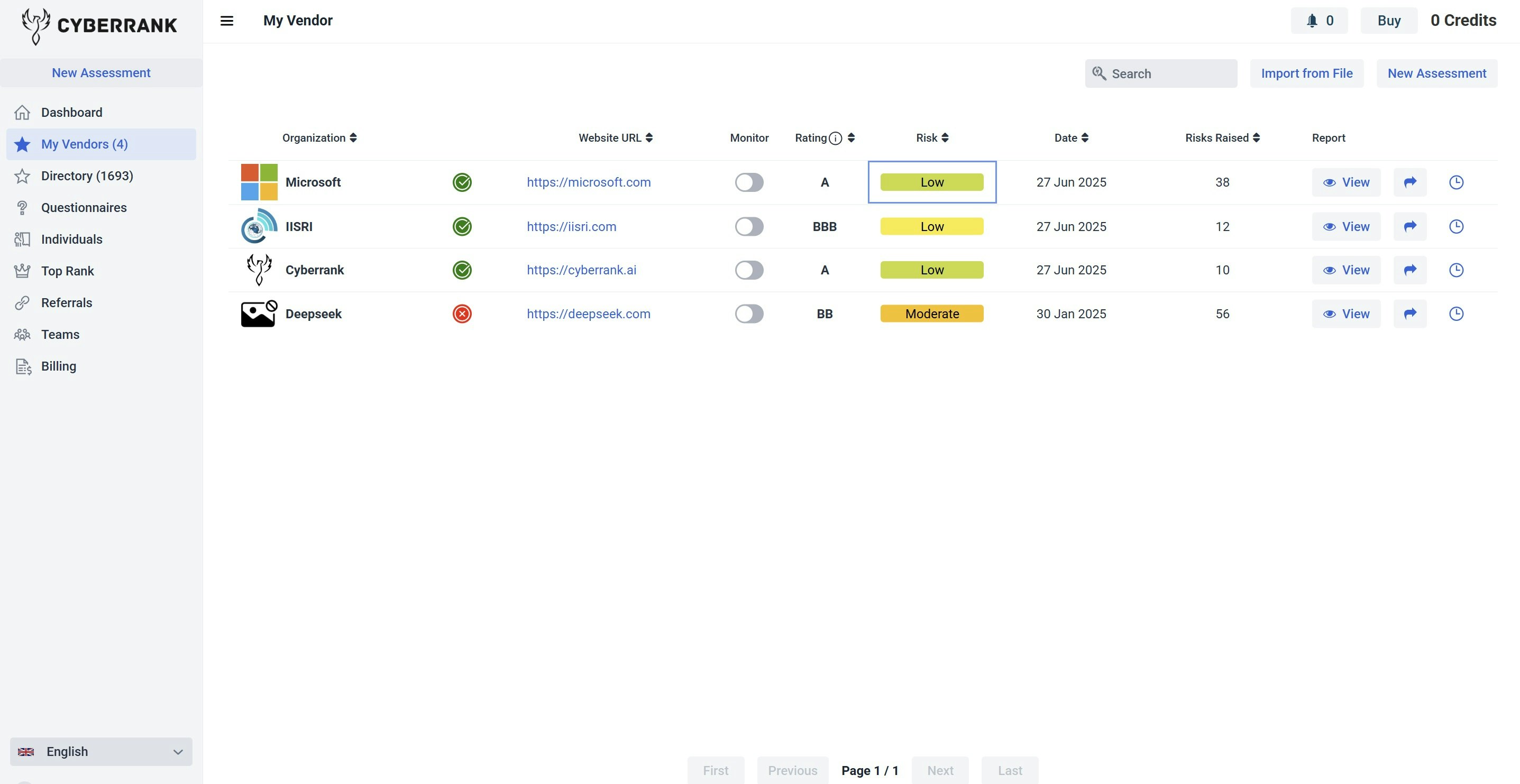
Task: Share the IISRI report via arrow icon
Action: (1409, 226)
